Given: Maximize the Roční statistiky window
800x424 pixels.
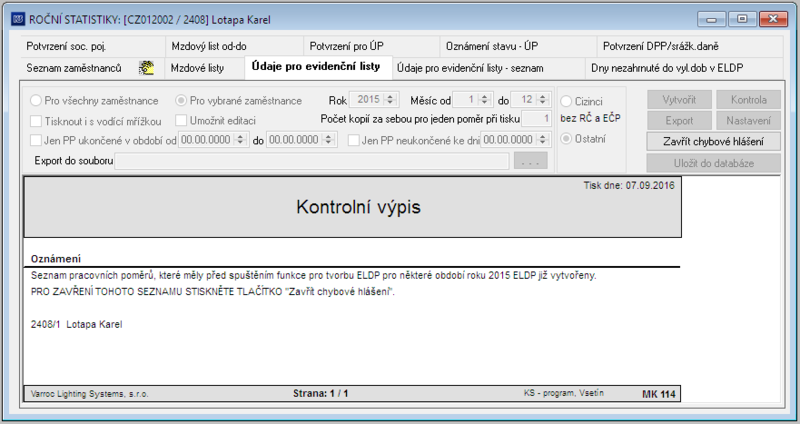Looking at the screenshot, I should (742, 19).
